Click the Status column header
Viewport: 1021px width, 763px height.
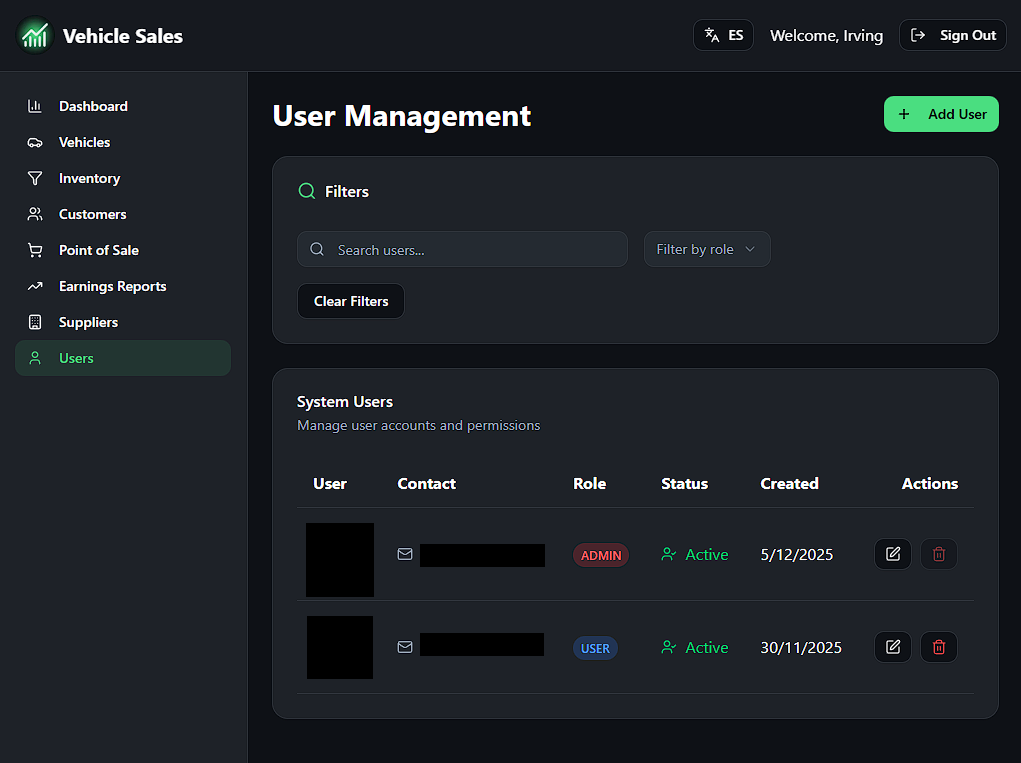(x=684, y=484)
